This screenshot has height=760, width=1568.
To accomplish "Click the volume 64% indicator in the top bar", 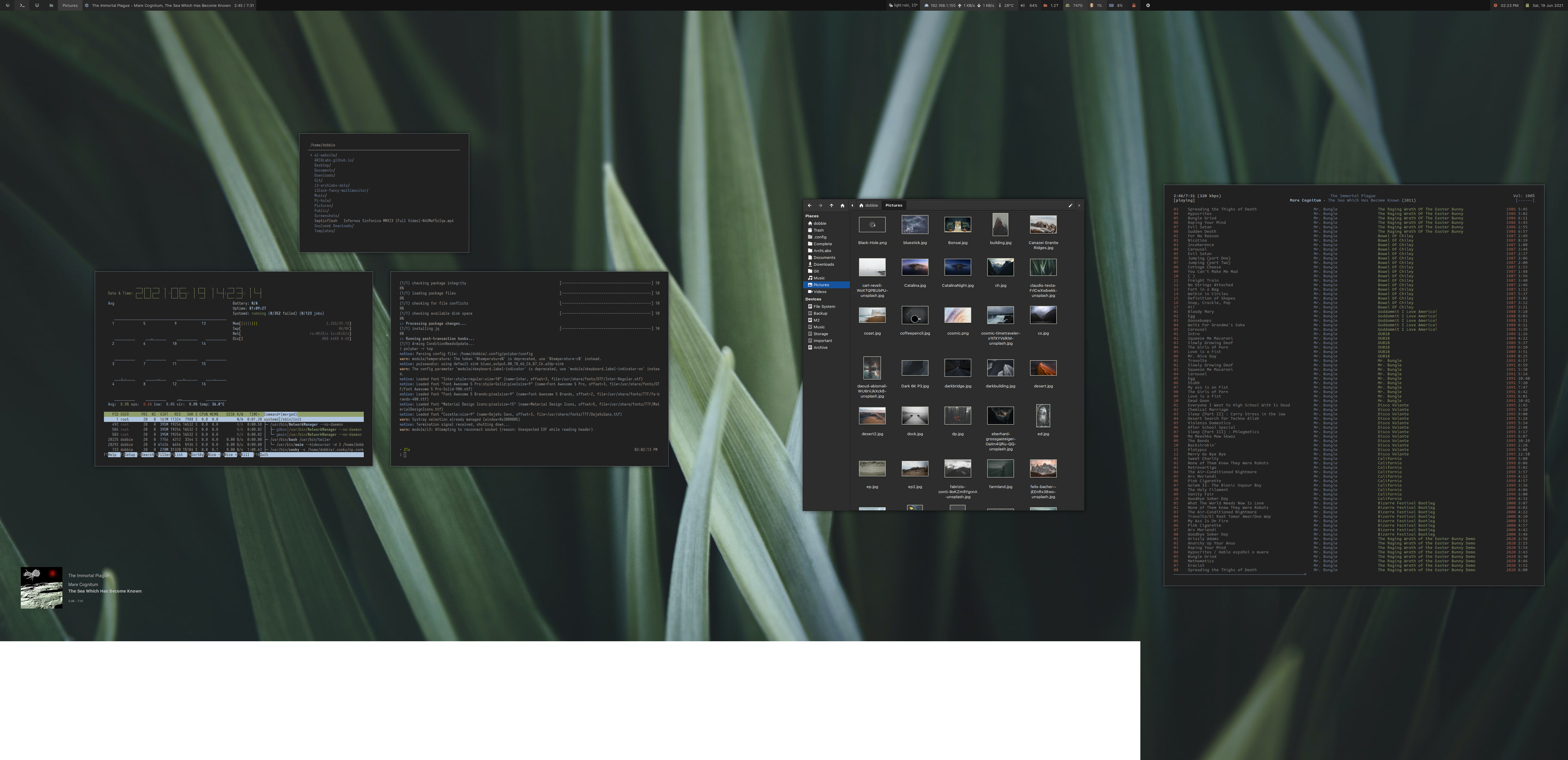I will point(1029,5).
